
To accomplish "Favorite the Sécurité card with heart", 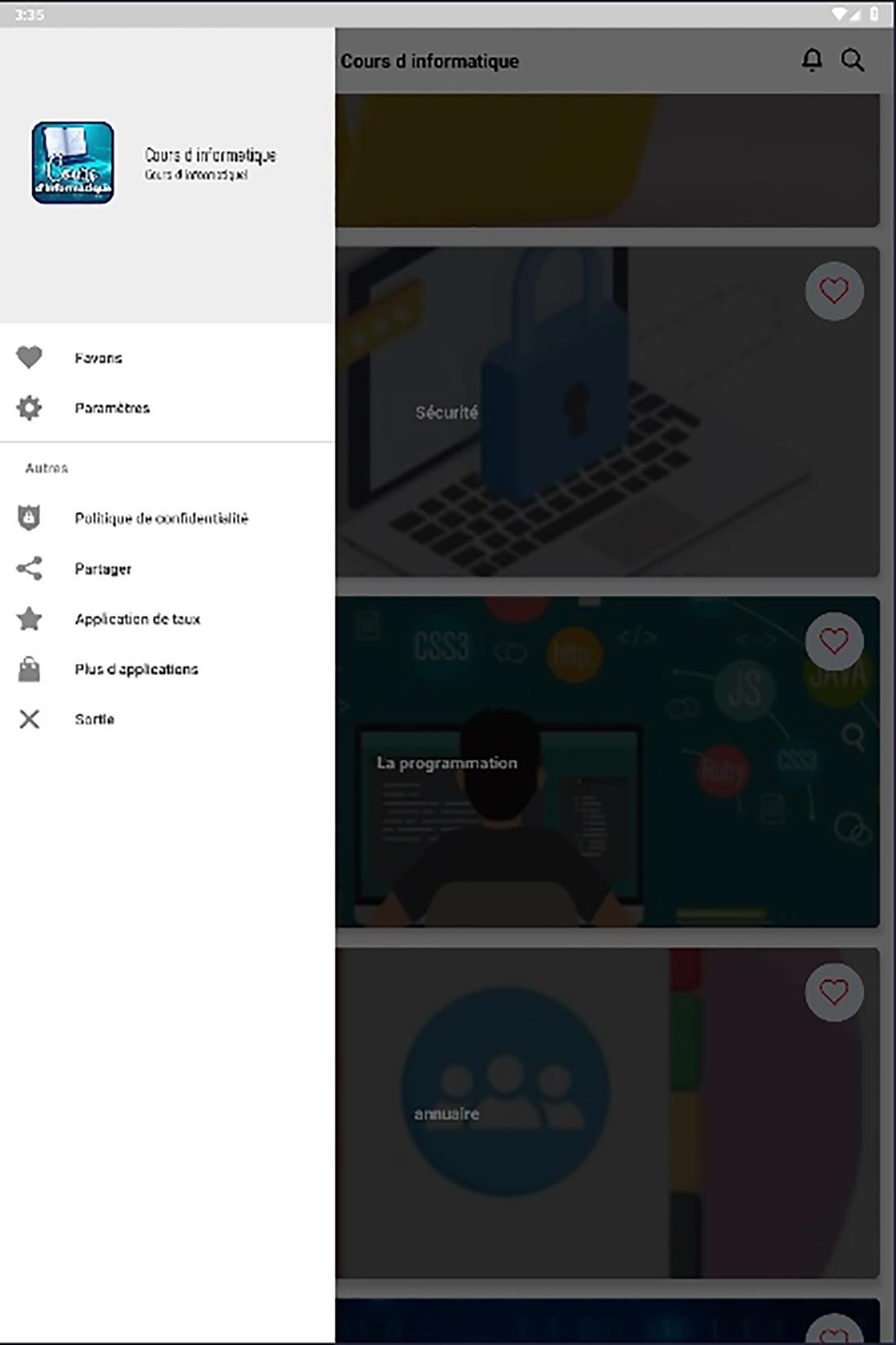I will [x=834, y=291].
